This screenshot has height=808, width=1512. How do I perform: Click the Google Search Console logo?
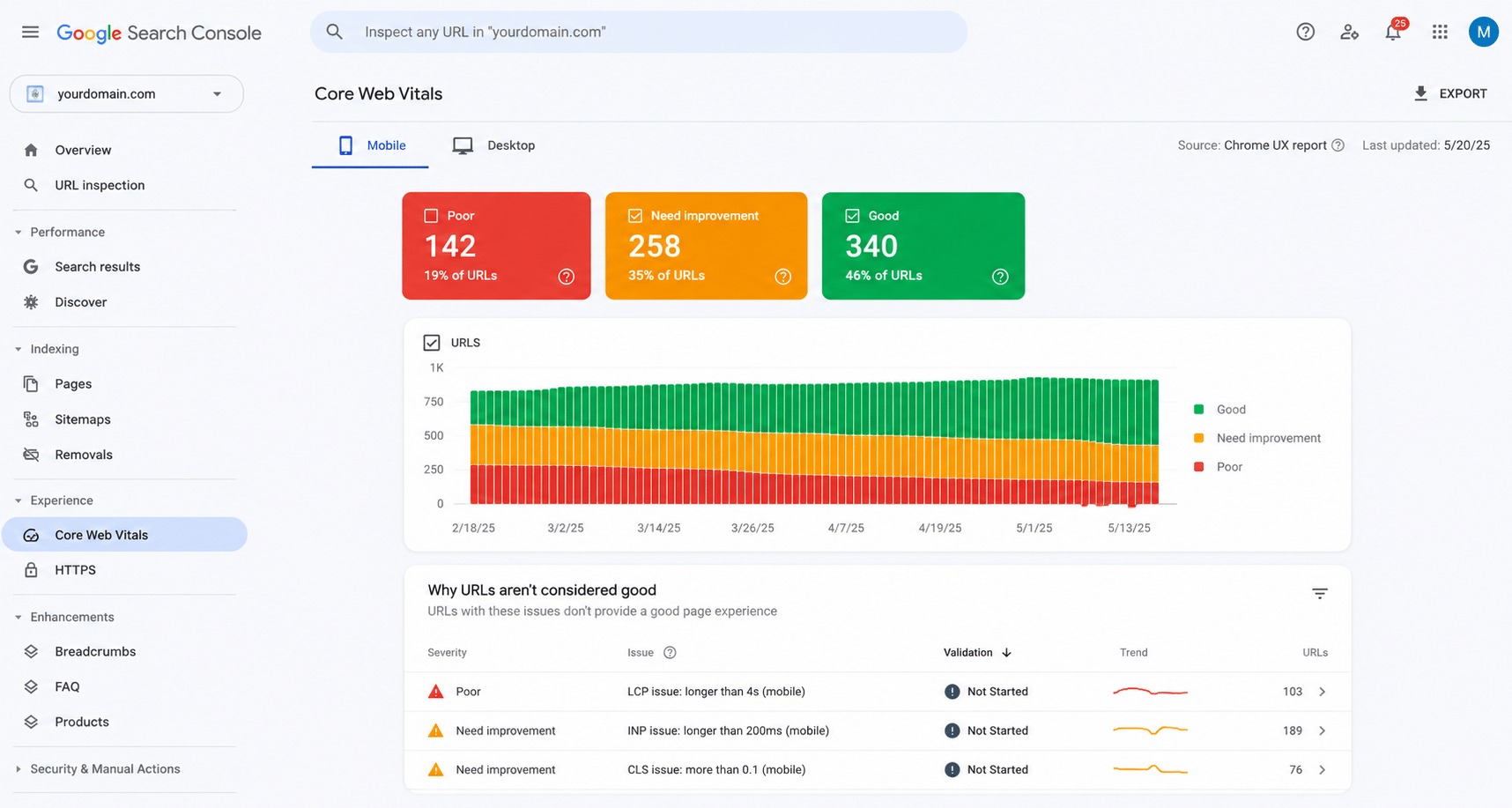(159, 33)
